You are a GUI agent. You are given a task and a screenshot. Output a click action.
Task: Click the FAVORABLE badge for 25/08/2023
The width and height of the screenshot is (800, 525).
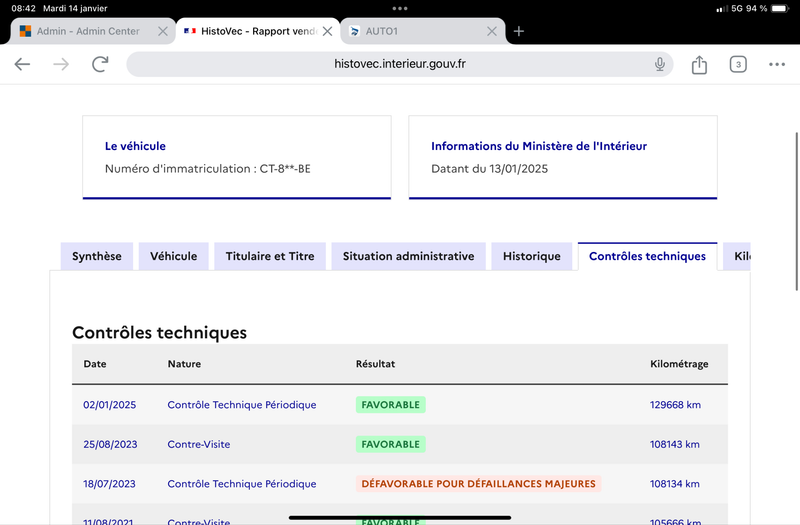(x=390, y=444)
